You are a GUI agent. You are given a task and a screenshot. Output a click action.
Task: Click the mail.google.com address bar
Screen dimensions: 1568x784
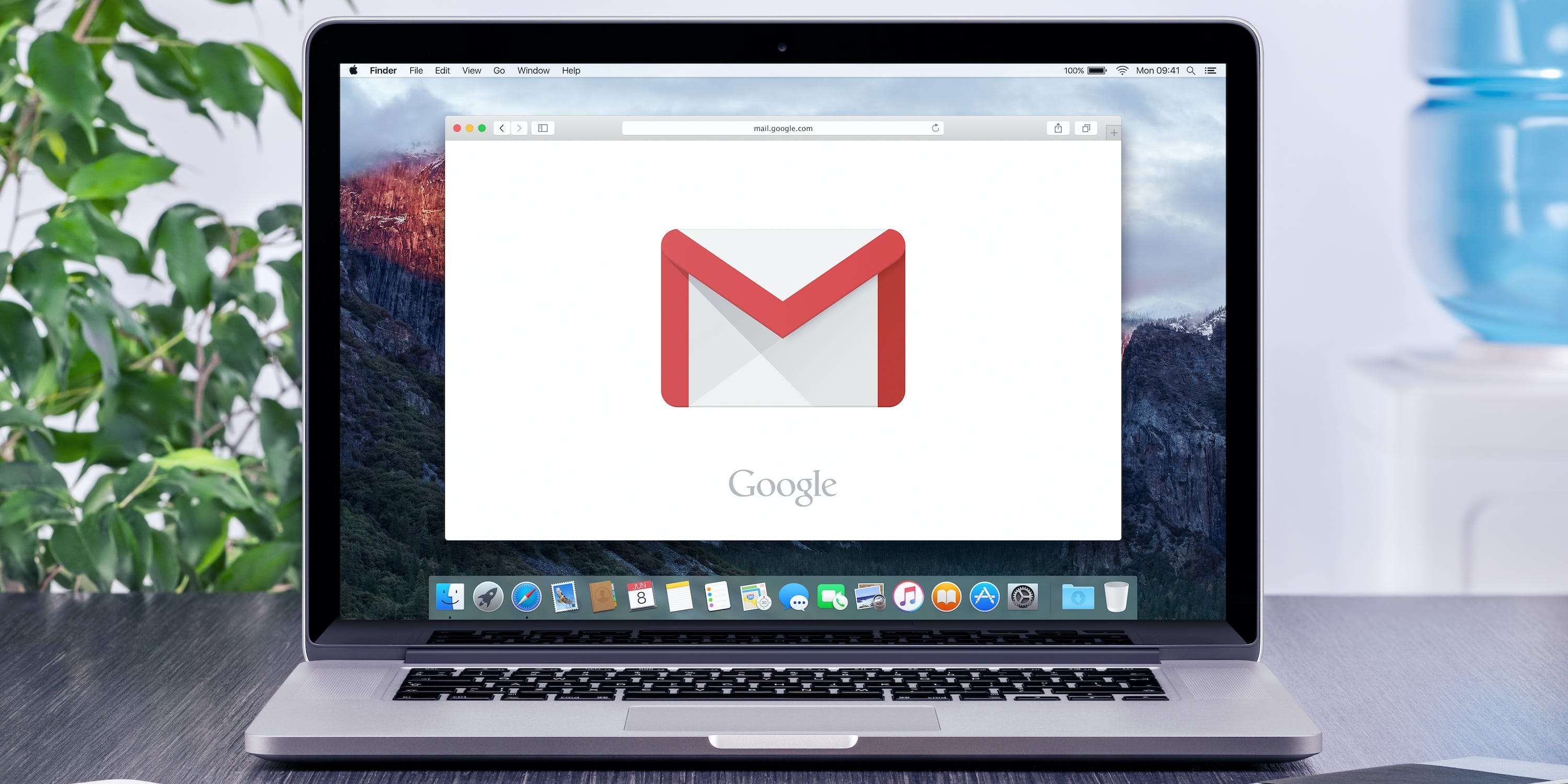tap(785, 127)
